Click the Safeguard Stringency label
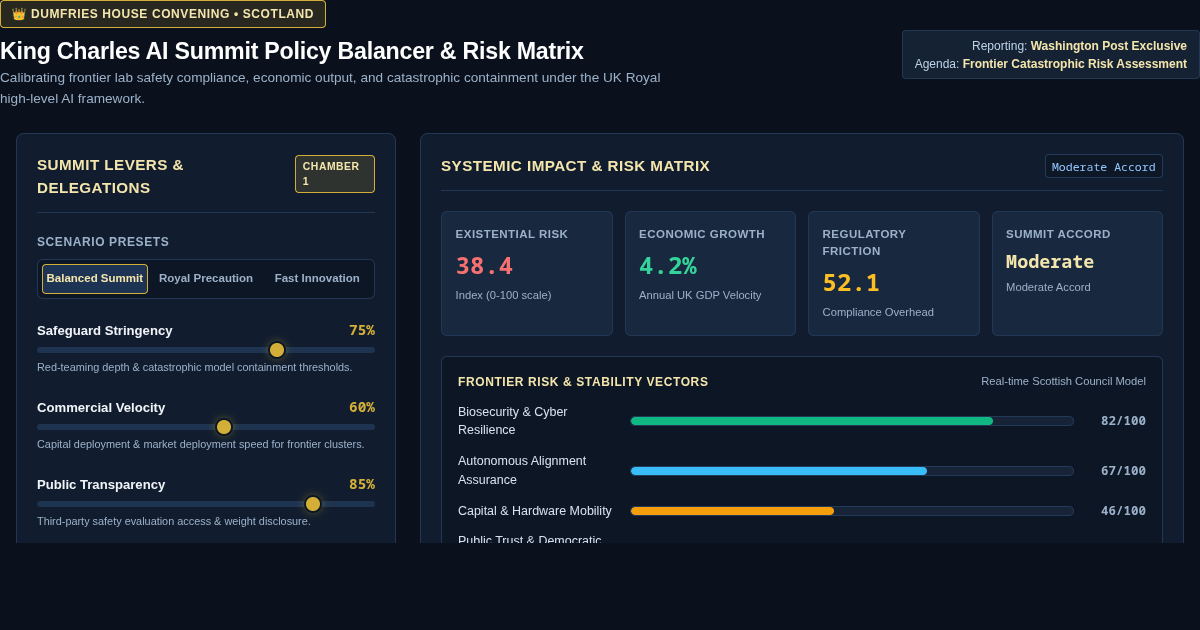The image size is (1200, 630). coord(105,331)
